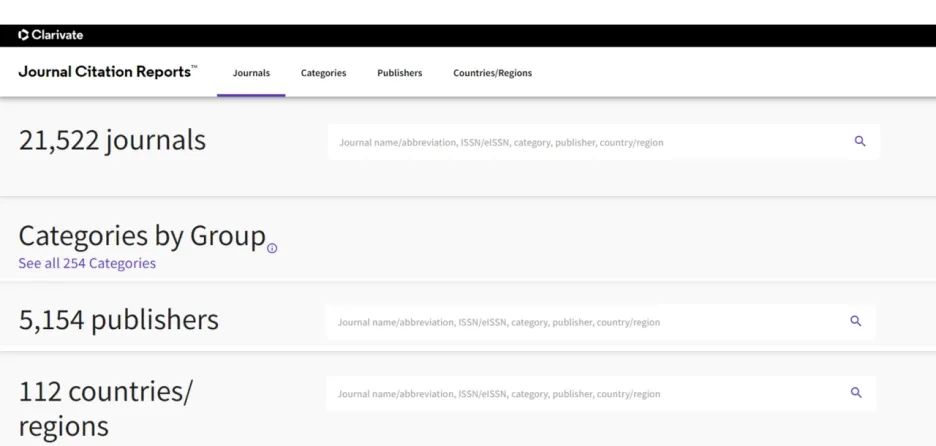Select the 21,522 journals heading
The height and width of the screenshot is (446, 936).
click(x=112, y=141)
